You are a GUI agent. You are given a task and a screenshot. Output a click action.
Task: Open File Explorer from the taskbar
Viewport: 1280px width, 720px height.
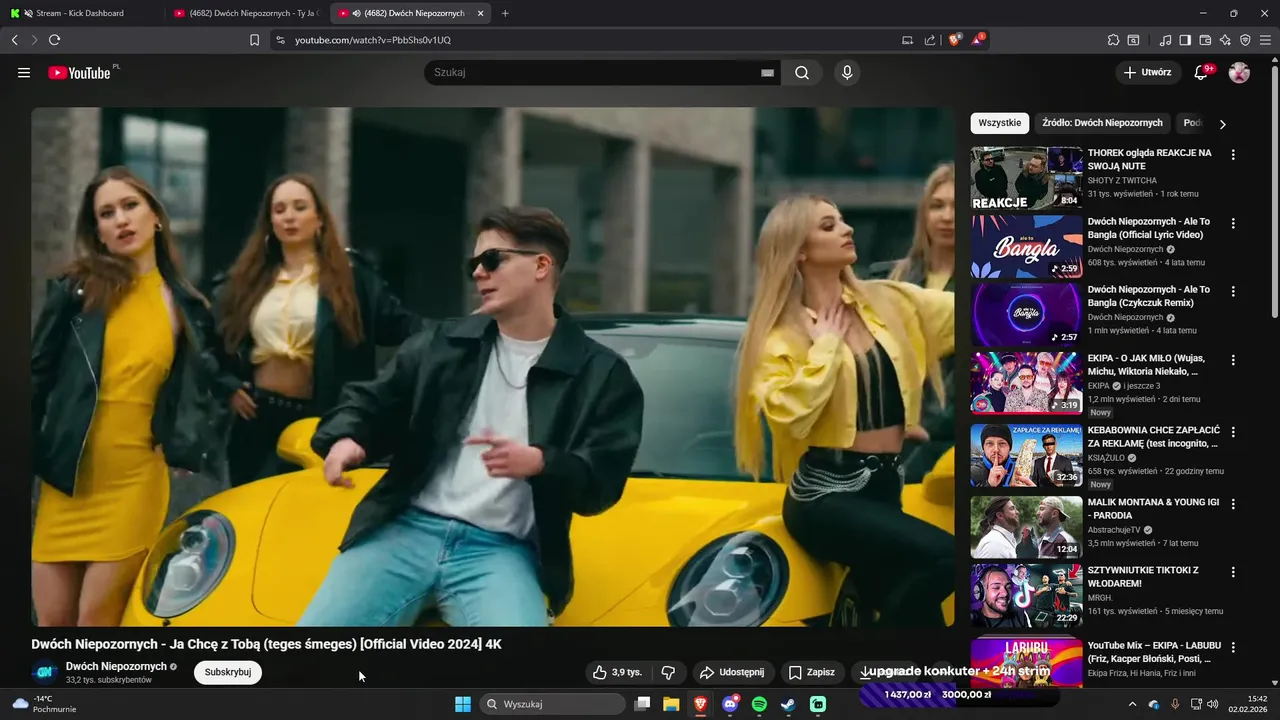[x=671, y=704]
